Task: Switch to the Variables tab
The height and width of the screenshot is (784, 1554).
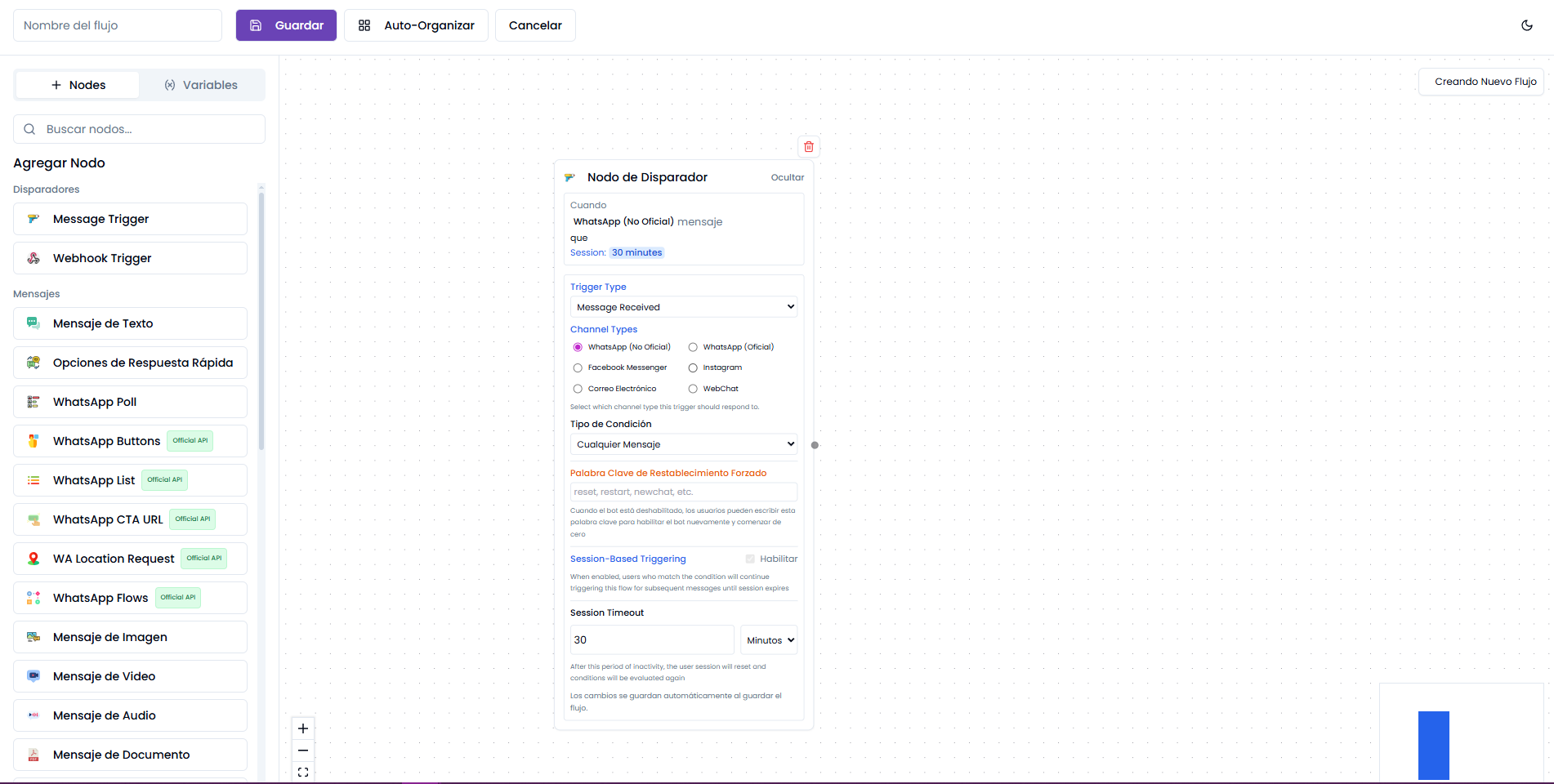Action: click(x=201, y=85)
